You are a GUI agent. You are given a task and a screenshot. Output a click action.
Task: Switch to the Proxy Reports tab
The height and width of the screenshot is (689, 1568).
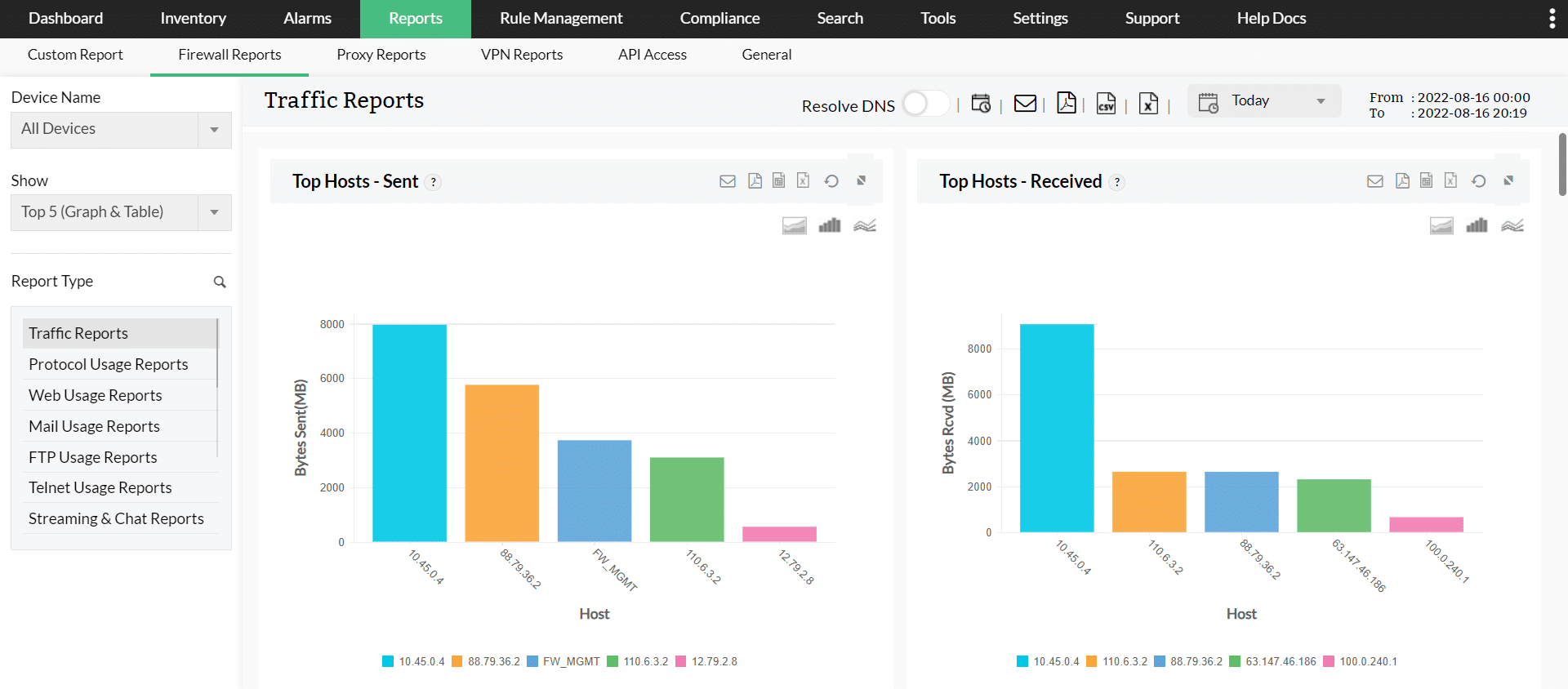[x=381, y=55]
